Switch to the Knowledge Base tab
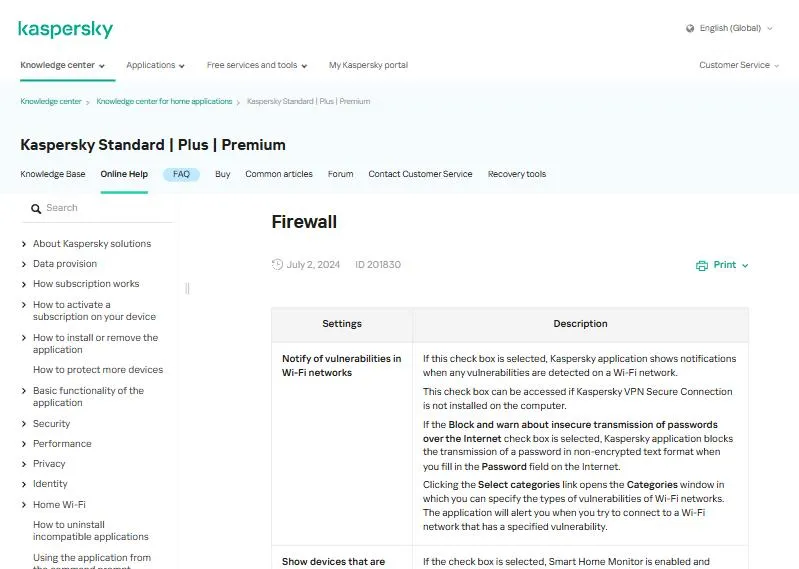The image size is (799, 569). (x=53, y=174)
